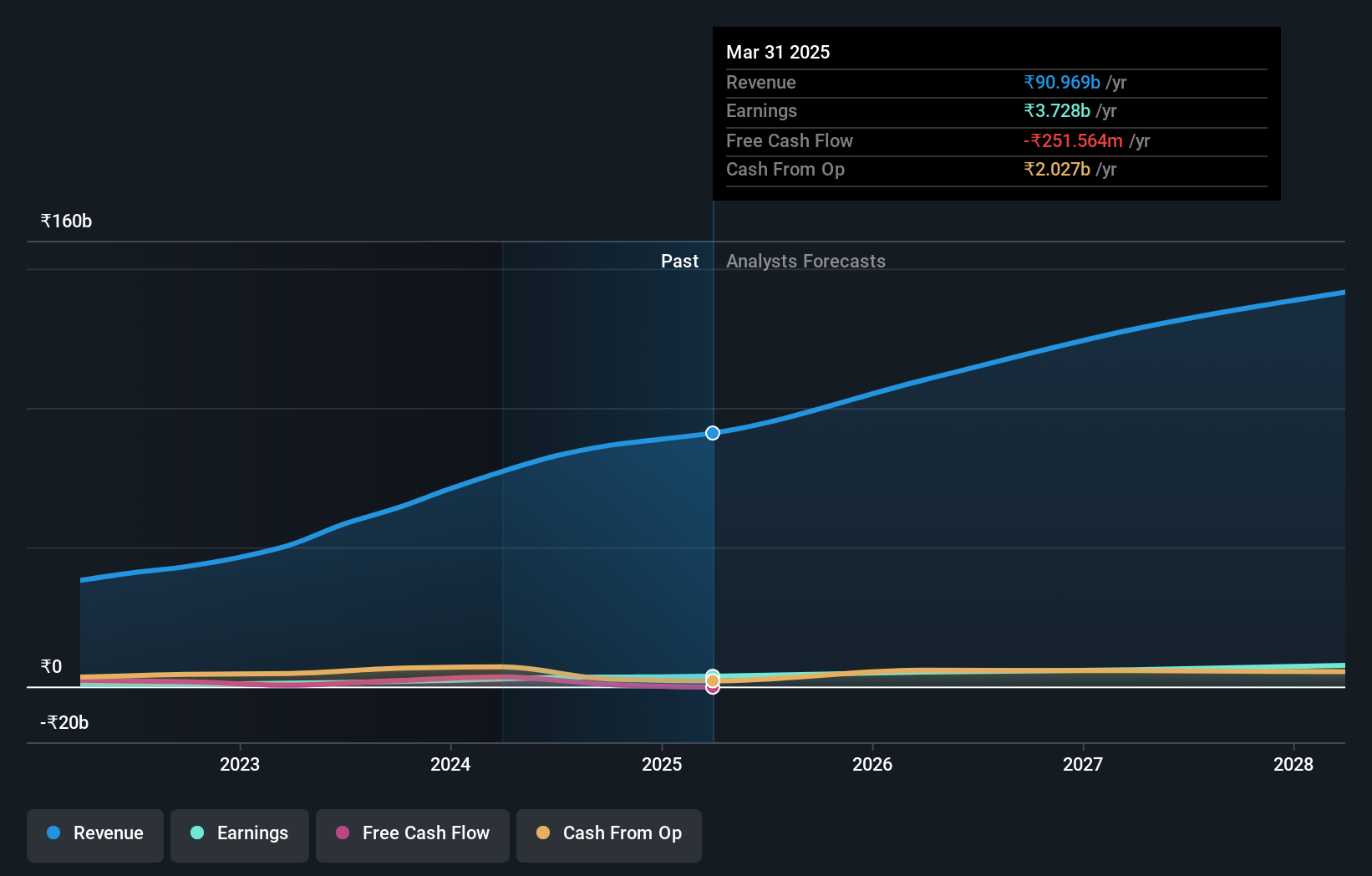Click the 2023 x-axis label

(x=240, y=764)
